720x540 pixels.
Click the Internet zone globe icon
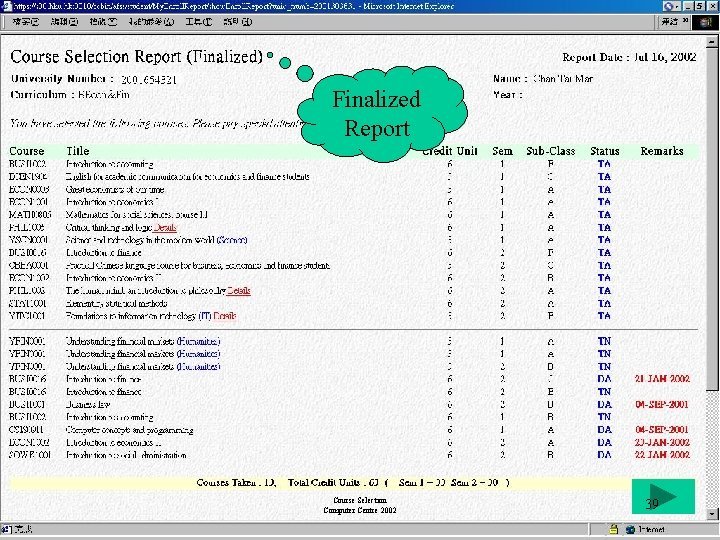pyautogui.click(x=630, y=529)
